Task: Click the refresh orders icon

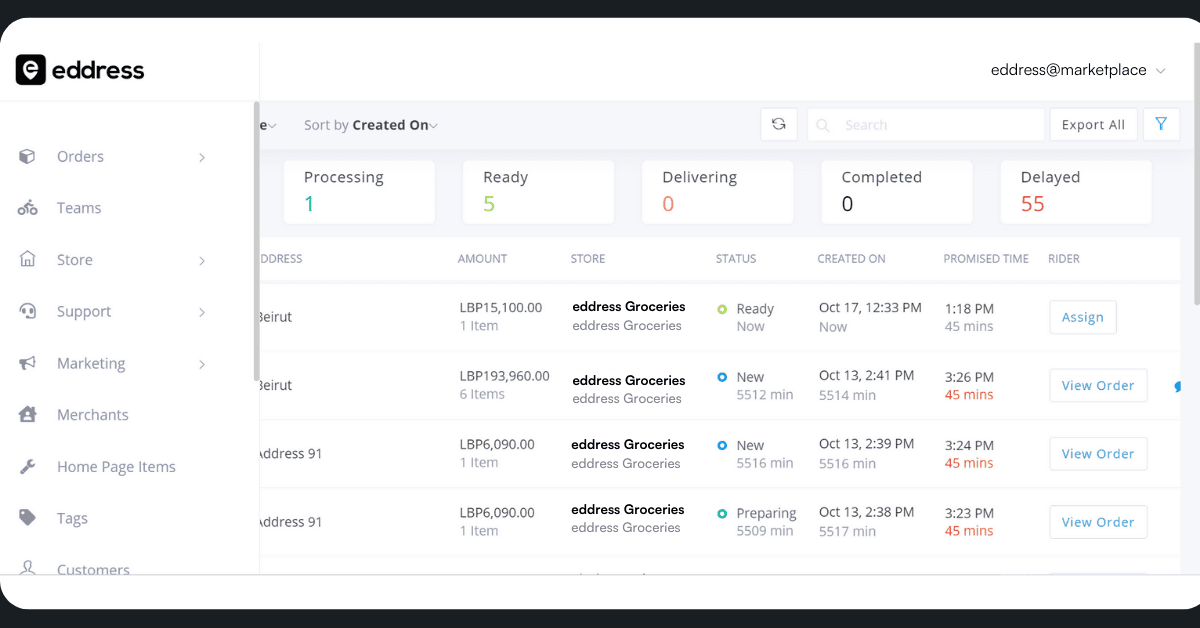Action: [x=778, y=125]
